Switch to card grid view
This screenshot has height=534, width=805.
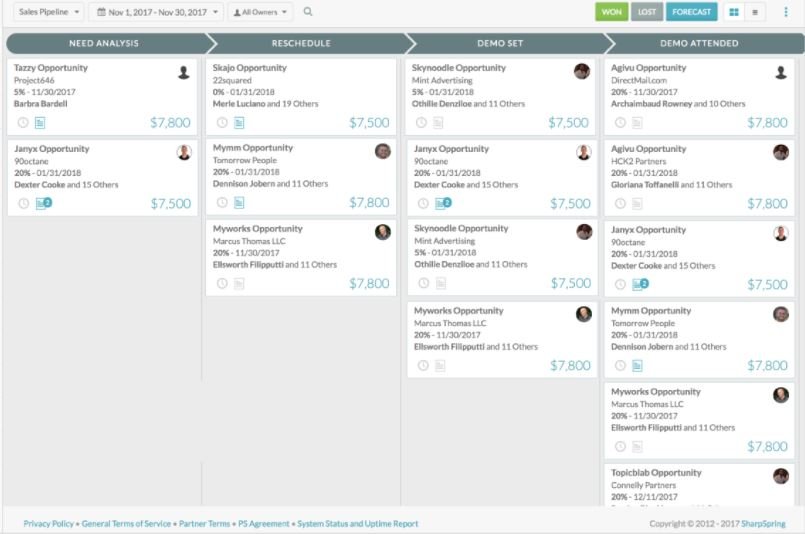tap(734, 12)
